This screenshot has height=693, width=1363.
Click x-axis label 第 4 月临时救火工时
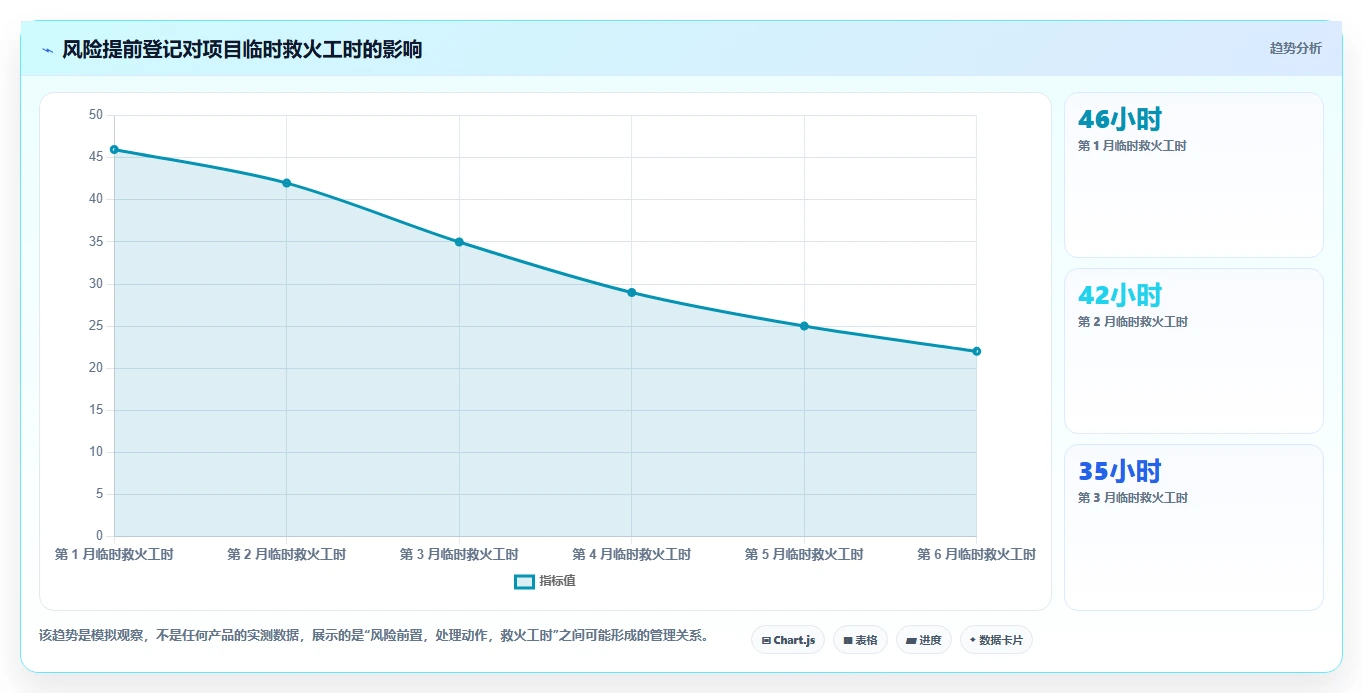click(x=631, y=554)
